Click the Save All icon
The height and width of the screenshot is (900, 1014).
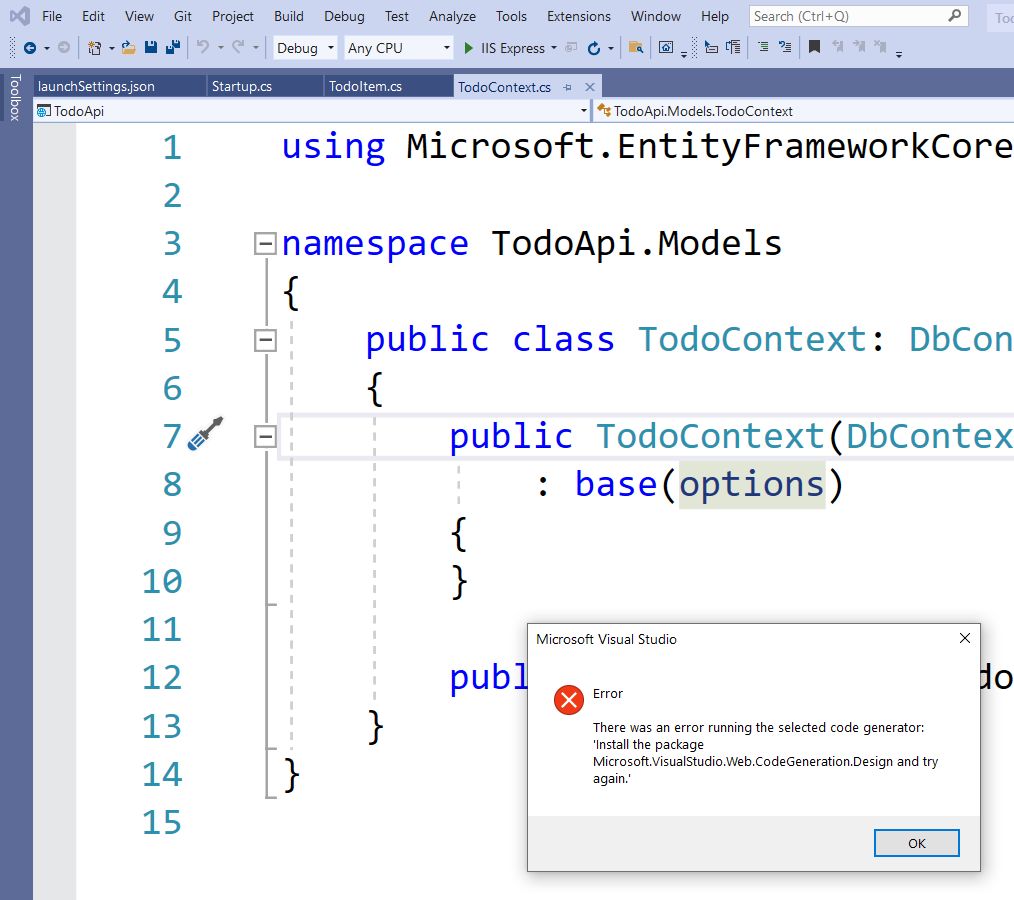[x=173, y=47]
